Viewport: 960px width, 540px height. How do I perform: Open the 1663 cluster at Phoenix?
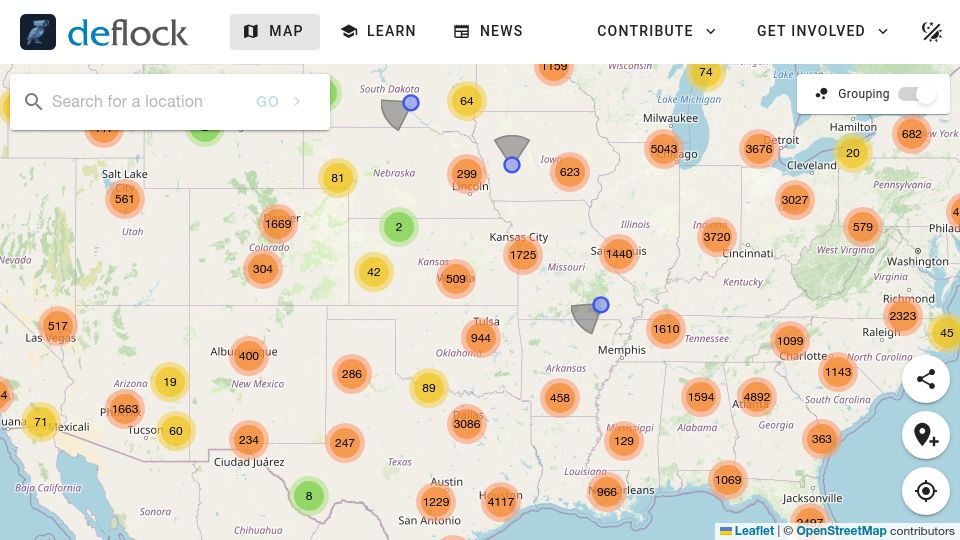click(125, 409)
